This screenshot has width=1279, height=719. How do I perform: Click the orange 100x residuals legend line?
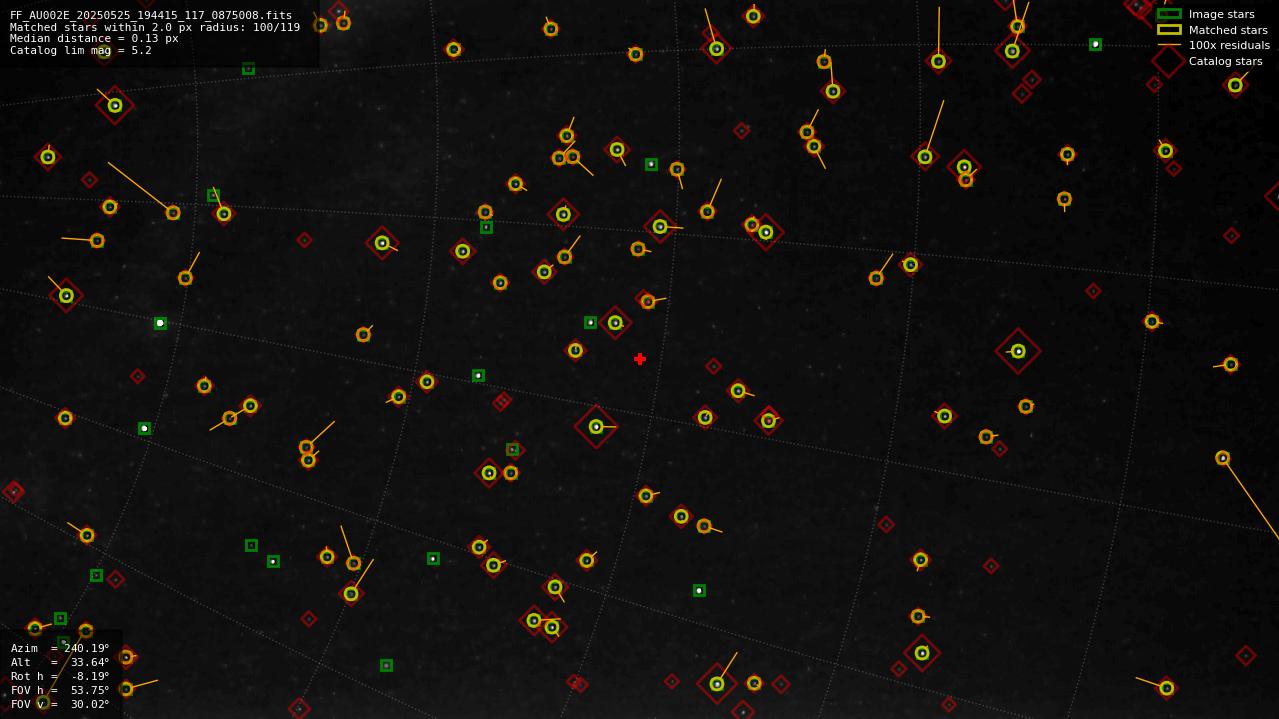(1169, 45)
